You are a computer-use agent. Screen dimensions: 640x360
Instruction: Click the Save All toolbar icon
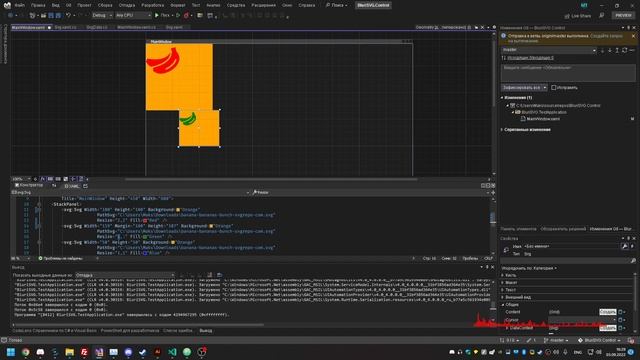(58, 15)
